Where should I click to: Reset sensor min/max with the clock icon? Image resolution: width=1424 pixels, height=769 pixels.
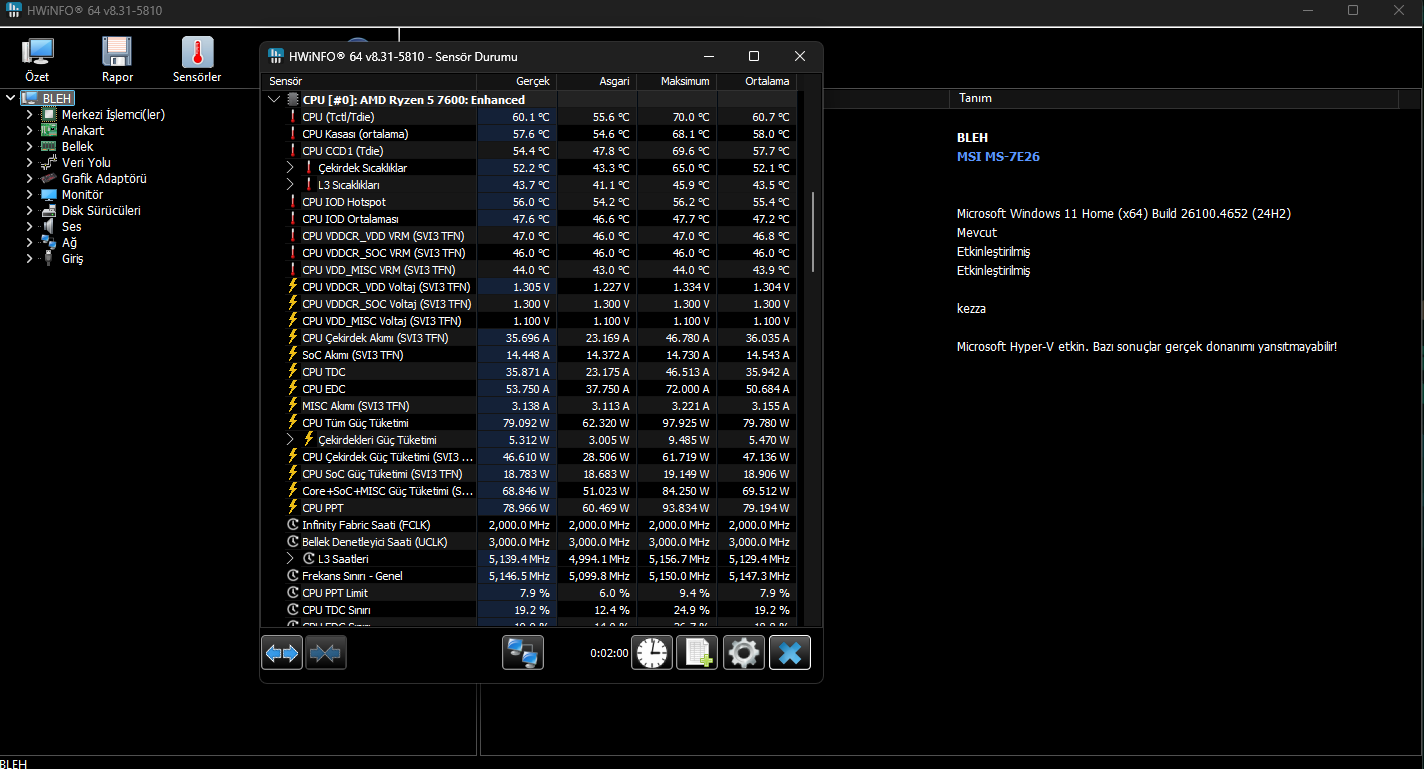click(652, 653)
